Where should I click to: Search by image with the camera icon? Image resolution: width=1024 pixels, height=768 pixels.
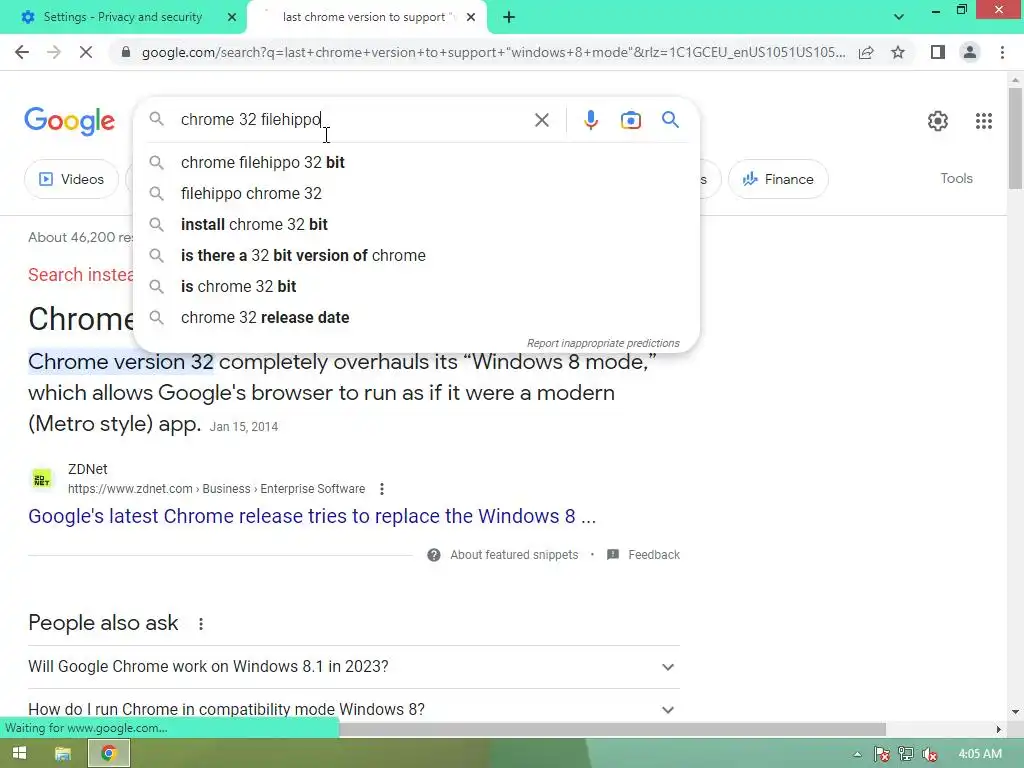pyautogui.click(x=630, y=120)
